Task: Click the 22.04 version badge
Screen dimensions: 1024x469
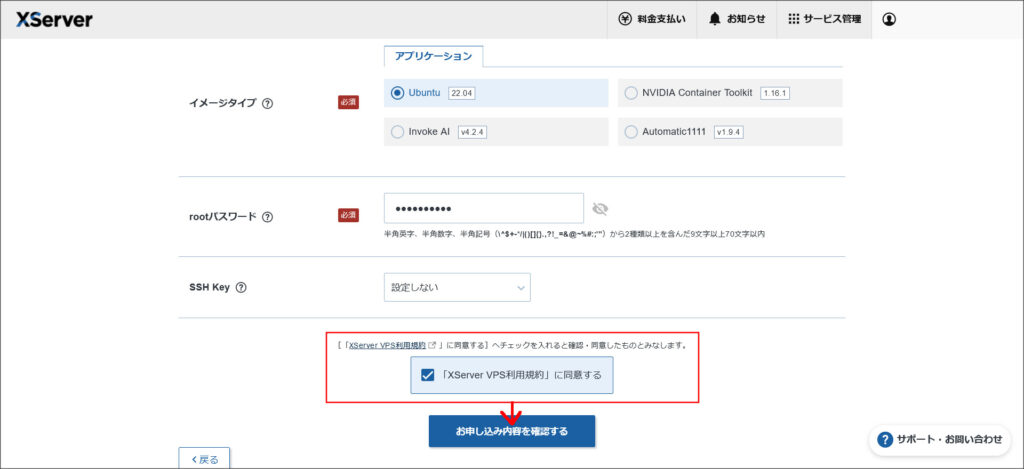Action: (462, 93)
